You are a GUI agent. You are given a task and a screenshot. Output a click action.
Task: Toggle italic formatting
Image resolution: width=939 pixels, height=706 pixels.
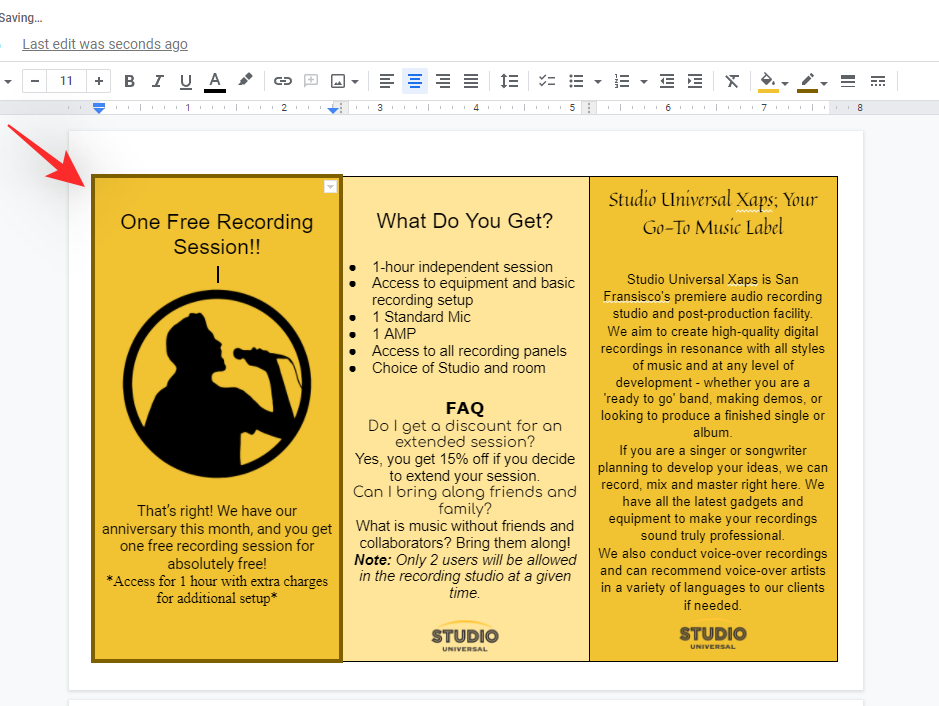[157, 81]
